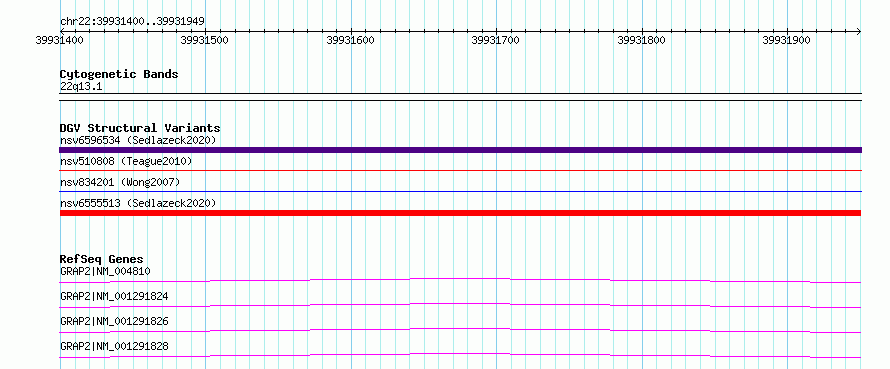This screenshot has height=369, width=890.
Task: Open variant nsv834201 (Wong2007) label
Action: click(x=120, y=182)
